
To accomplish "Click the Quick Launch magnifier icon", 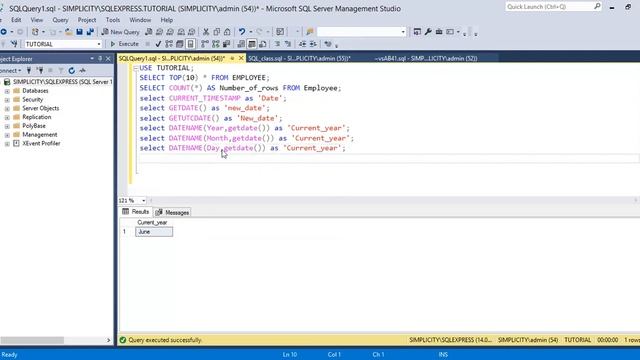I will (597, 6).
